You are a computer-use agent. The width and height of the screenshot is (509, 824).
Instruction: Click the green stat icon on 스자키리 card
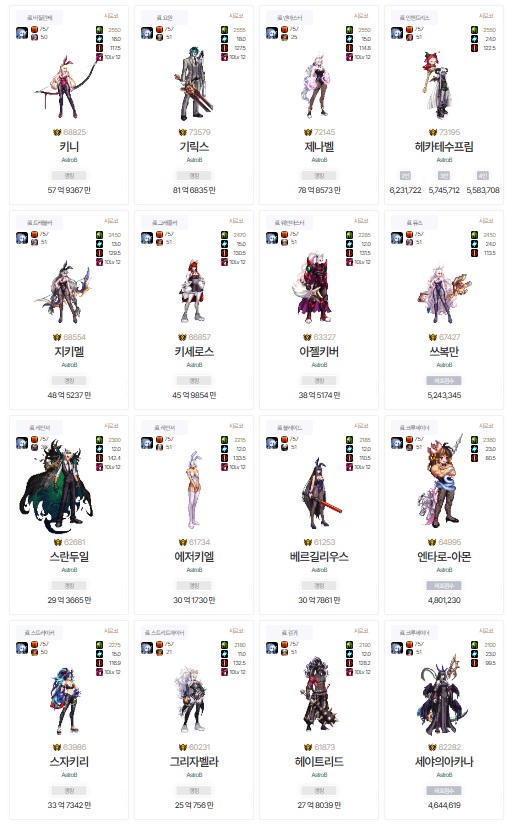pyautogui.click(x=99, y=645)
